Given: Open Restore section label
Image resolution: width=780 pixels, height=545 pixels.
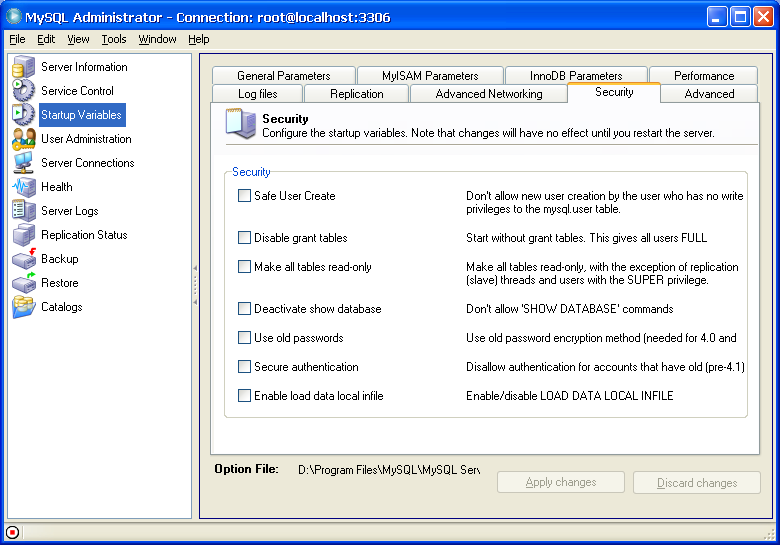Looking at the screenshot, I should [60, 282].
